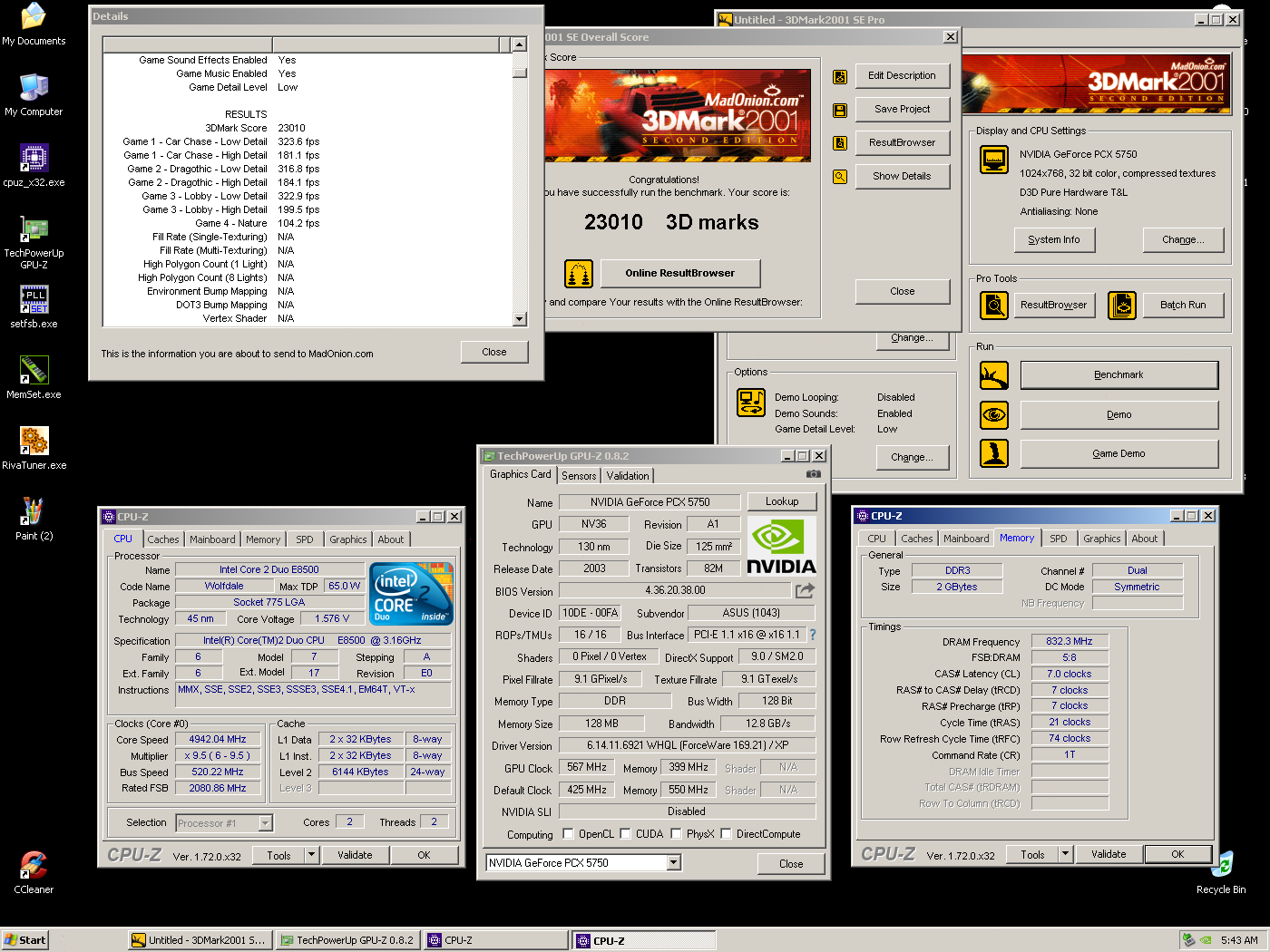Click the Pro Tools ResultBrowser magnifier icon
1270x952 pixels.
(994, 306)
